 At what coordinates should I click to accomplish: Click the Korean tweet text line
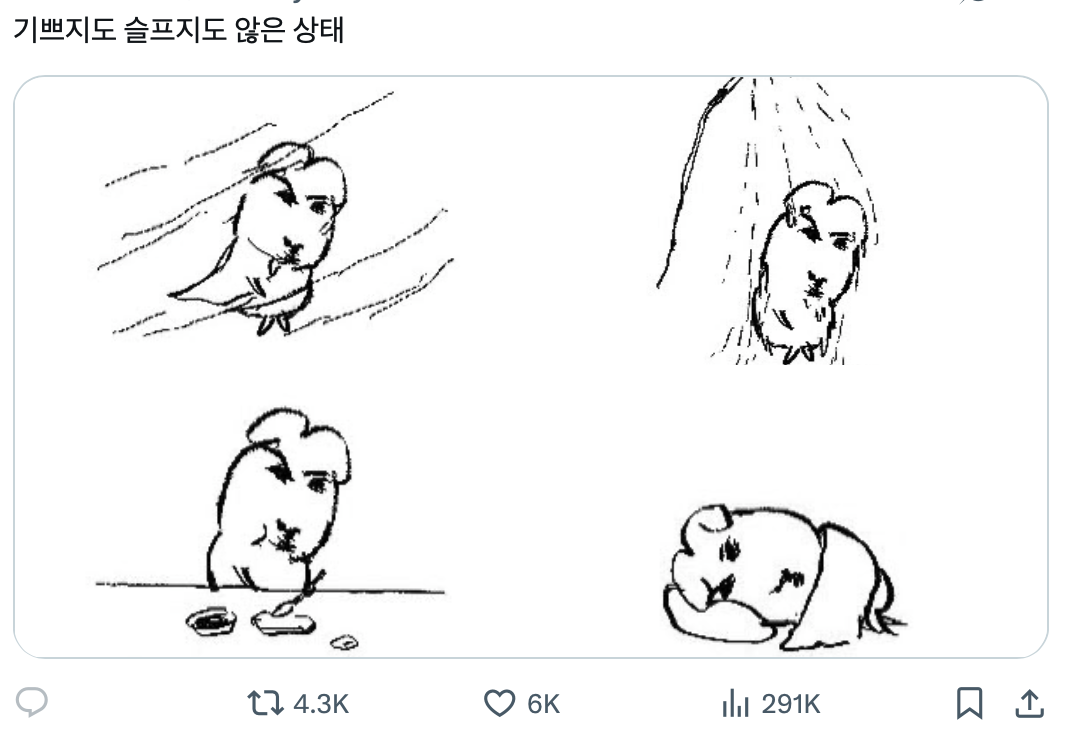[178, 30]
